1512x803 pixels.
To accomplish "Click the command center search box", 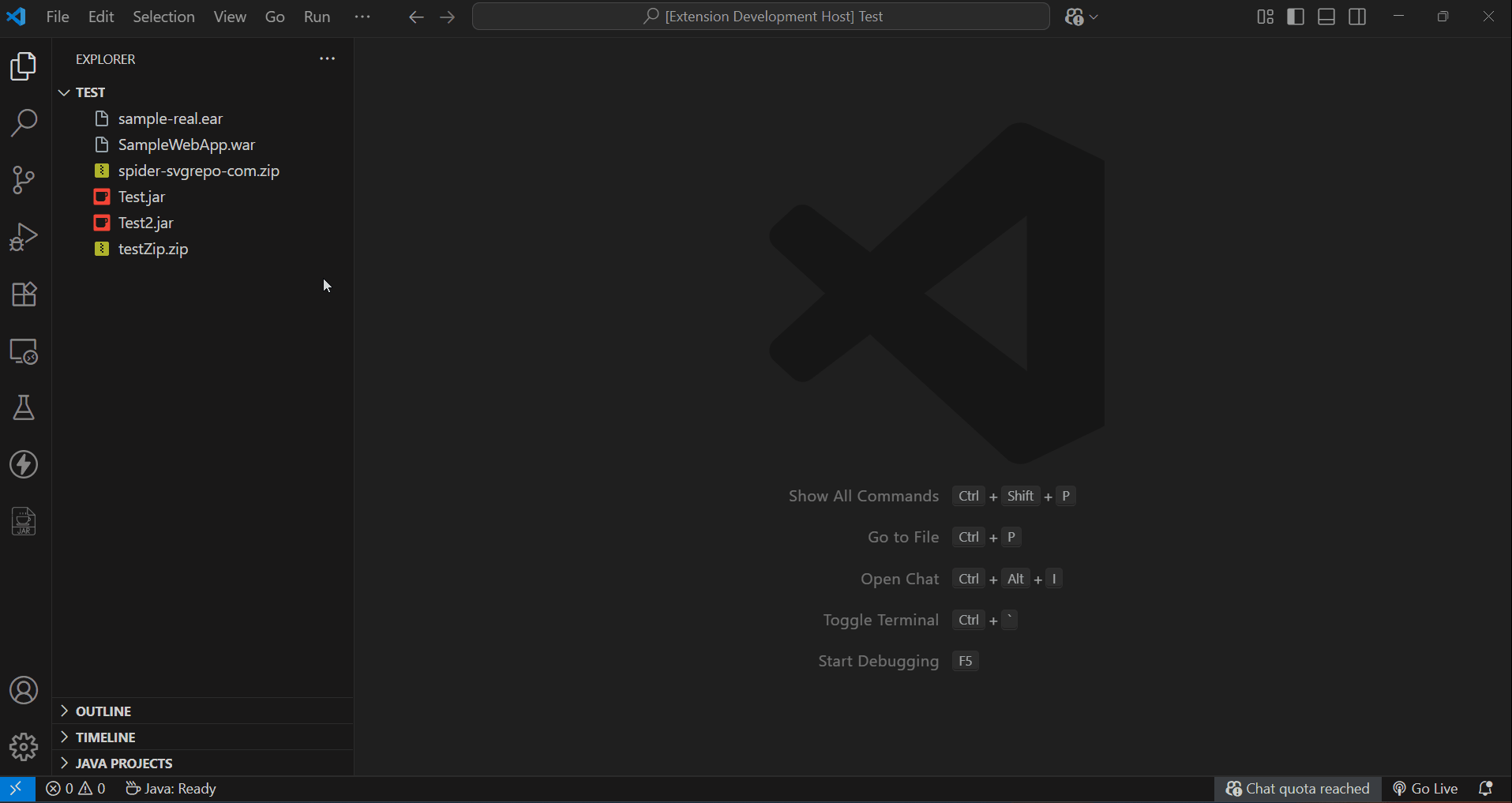I will [x=761, y=17].
